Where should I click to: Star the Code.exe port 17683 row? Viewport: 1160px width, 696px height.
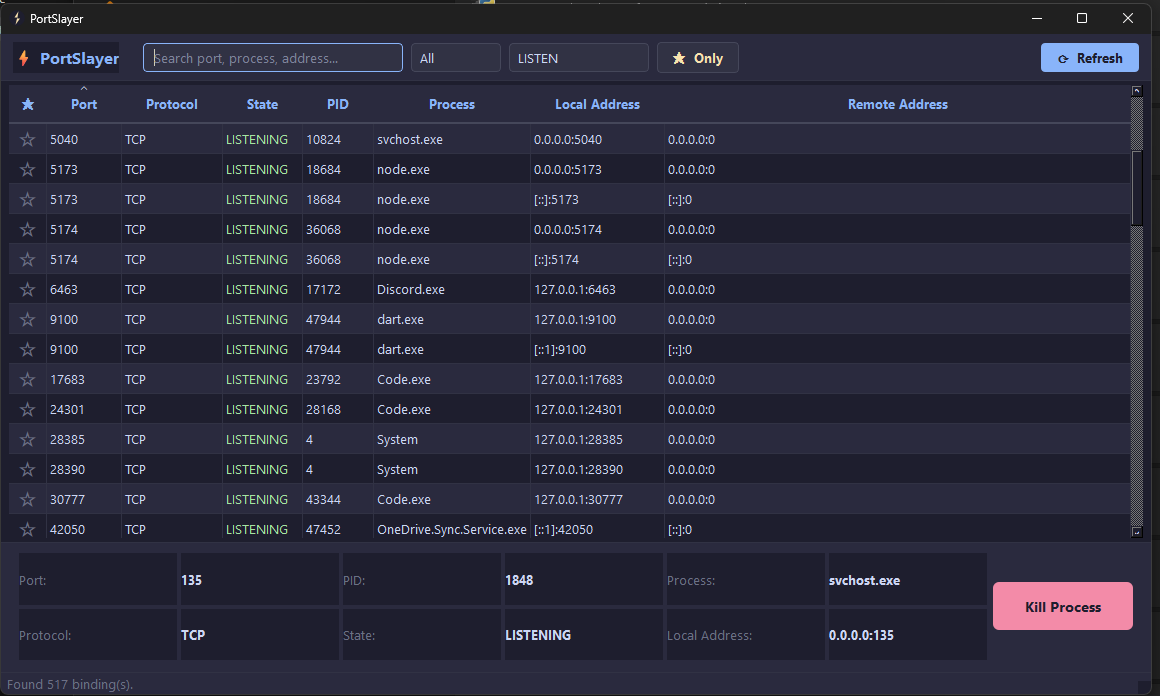[x=27, y=379]
